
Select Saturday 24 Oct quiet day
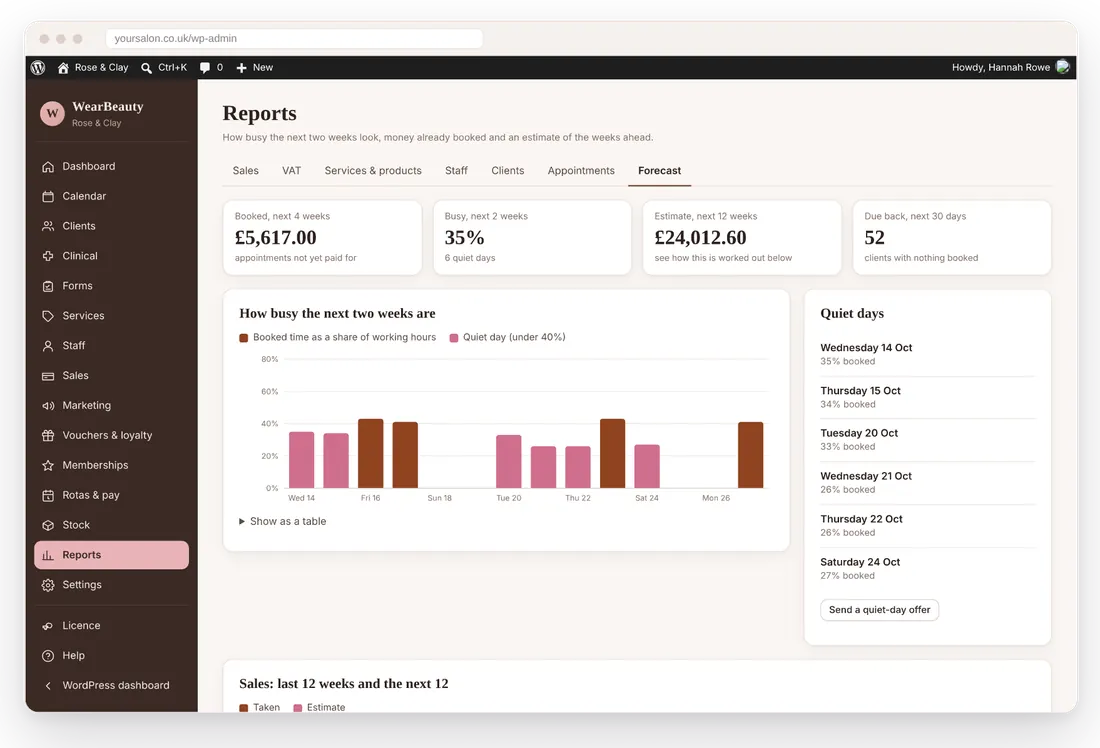pyautogui.click(x=927, y=568)
